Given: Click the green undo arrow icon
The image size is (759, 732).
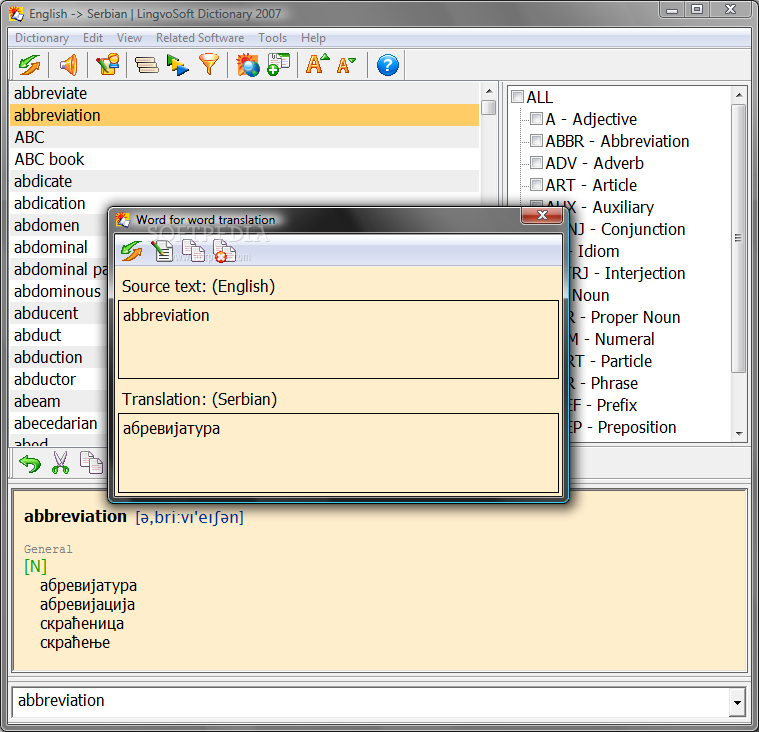Looking at the screenshot, I should (x=30, y=463).
